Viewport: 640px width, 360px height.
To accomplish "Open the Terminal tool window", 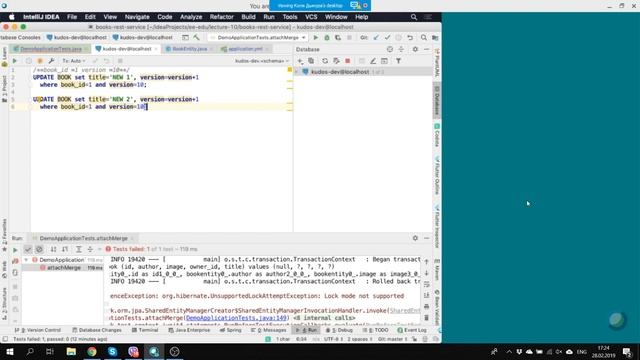I will (x=145, y=330).
